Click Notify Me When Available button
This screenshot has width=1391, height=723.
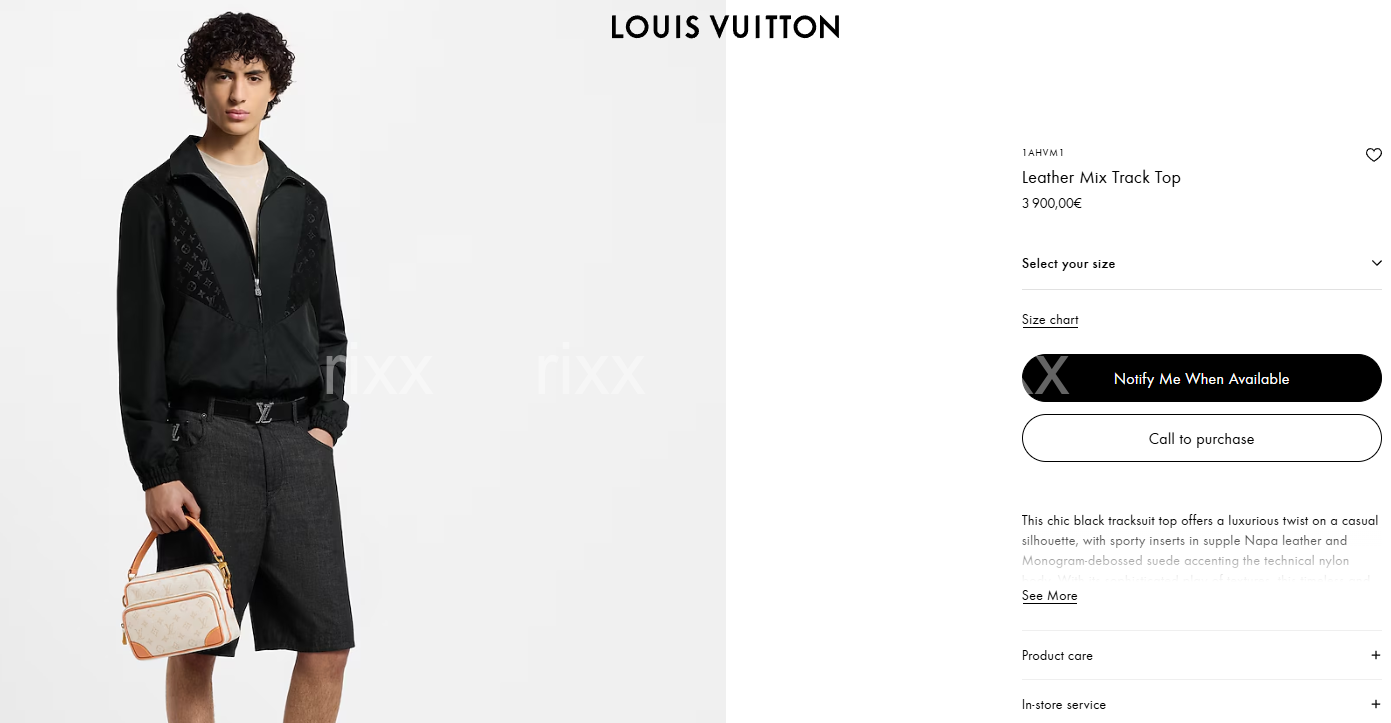pos(1201,378)
